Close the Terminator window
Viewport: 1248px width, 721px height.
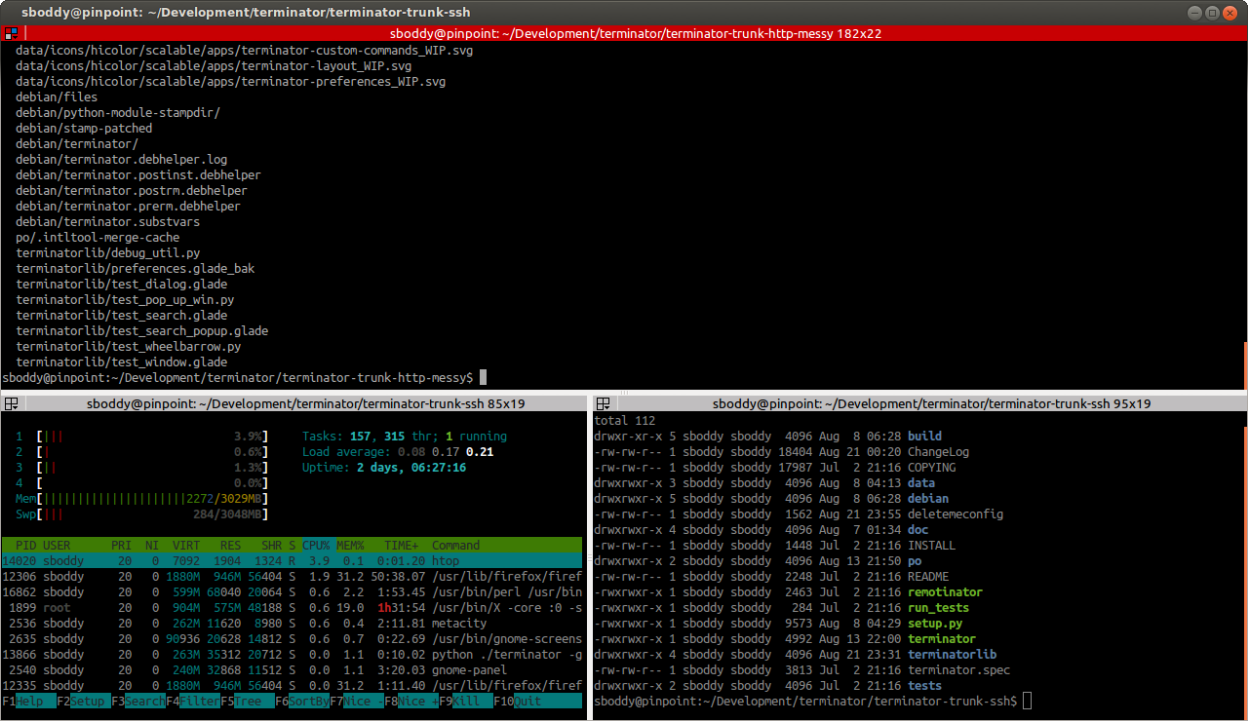point(1231,12)
